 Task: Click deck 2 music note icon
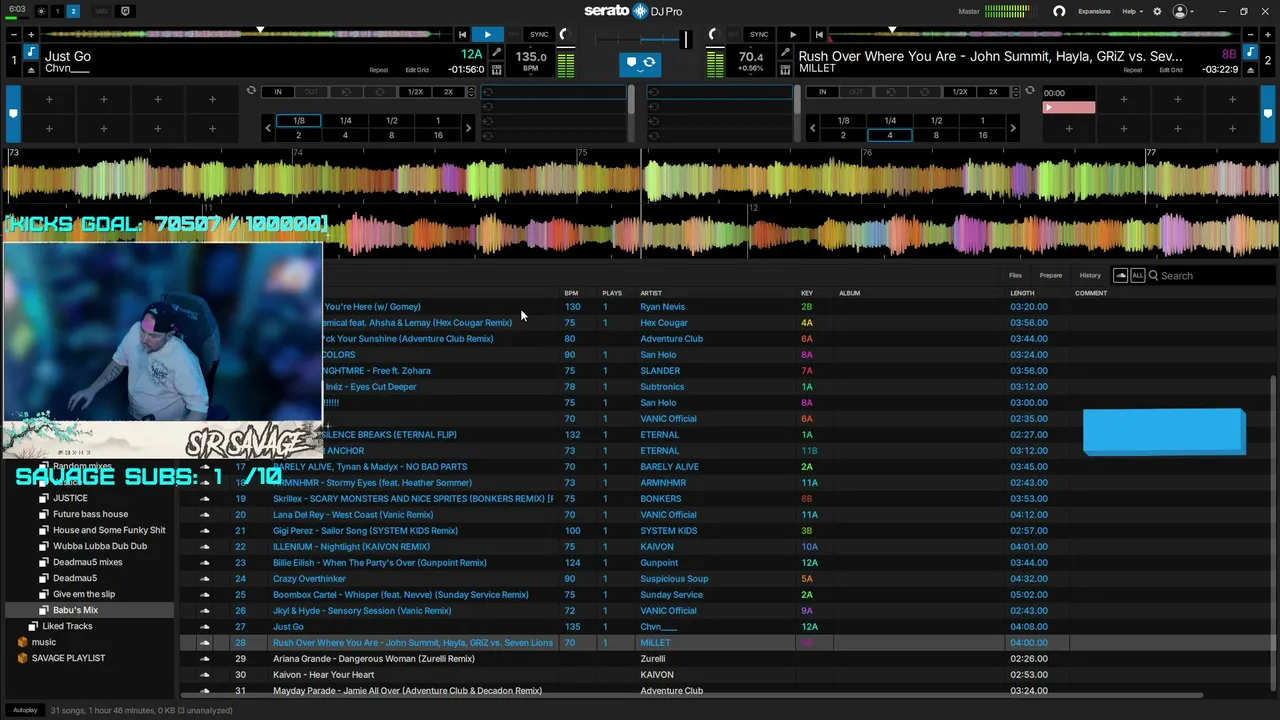pyautogui.click(x=1248, y=52)
